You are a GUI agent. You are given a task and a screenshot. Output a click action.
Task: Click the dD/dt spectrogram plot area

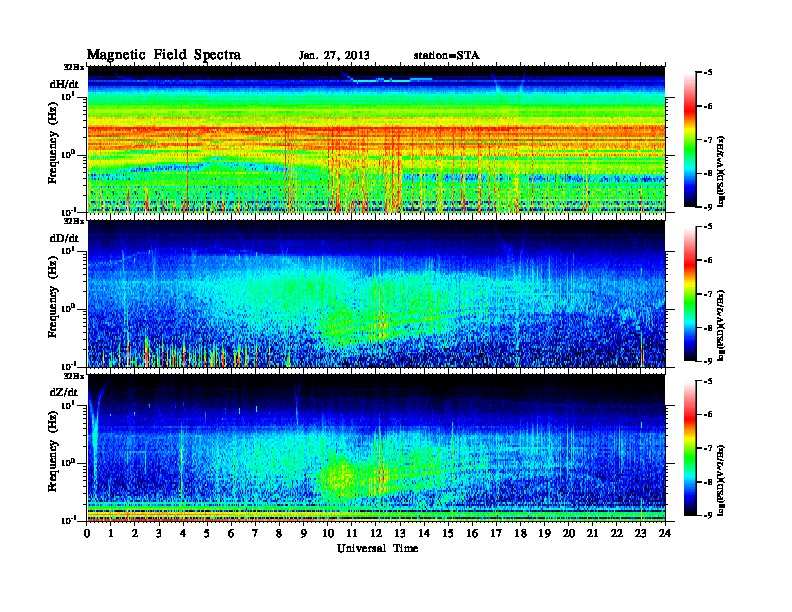point(376,293)
